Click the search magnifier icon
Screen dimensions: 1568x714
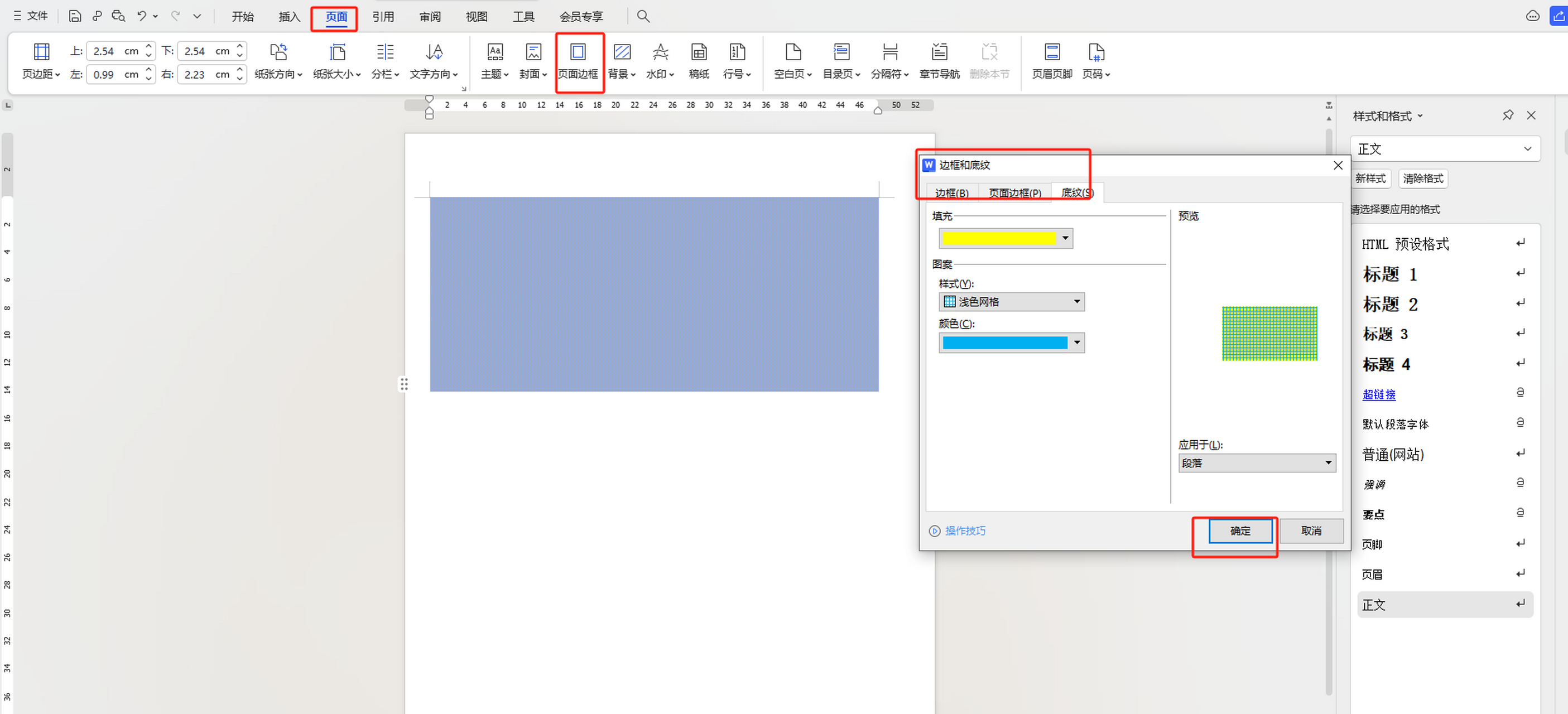click(x=643, y=16)
